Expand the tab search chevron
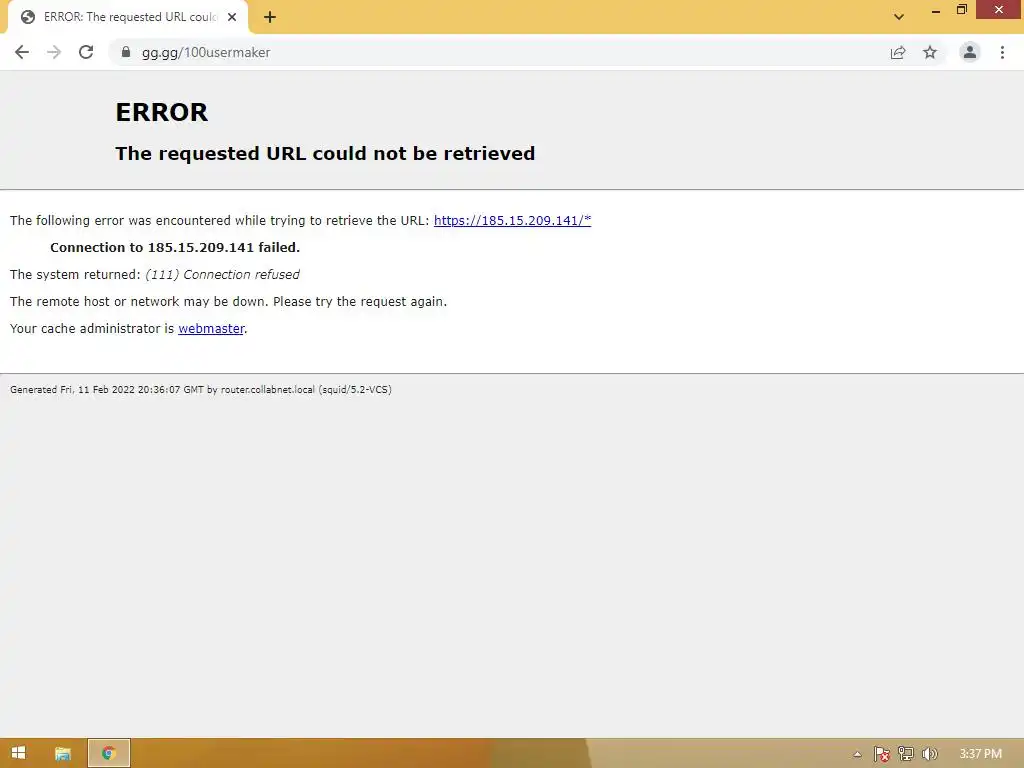This screenshot has height=768, width=1024. (x=899, y=17)
